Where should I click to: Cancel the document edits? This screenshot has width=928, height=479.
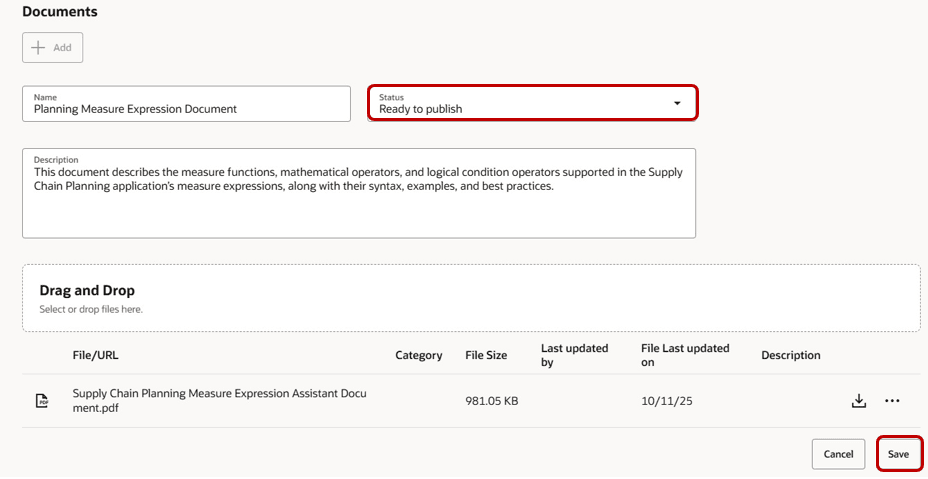838,454
